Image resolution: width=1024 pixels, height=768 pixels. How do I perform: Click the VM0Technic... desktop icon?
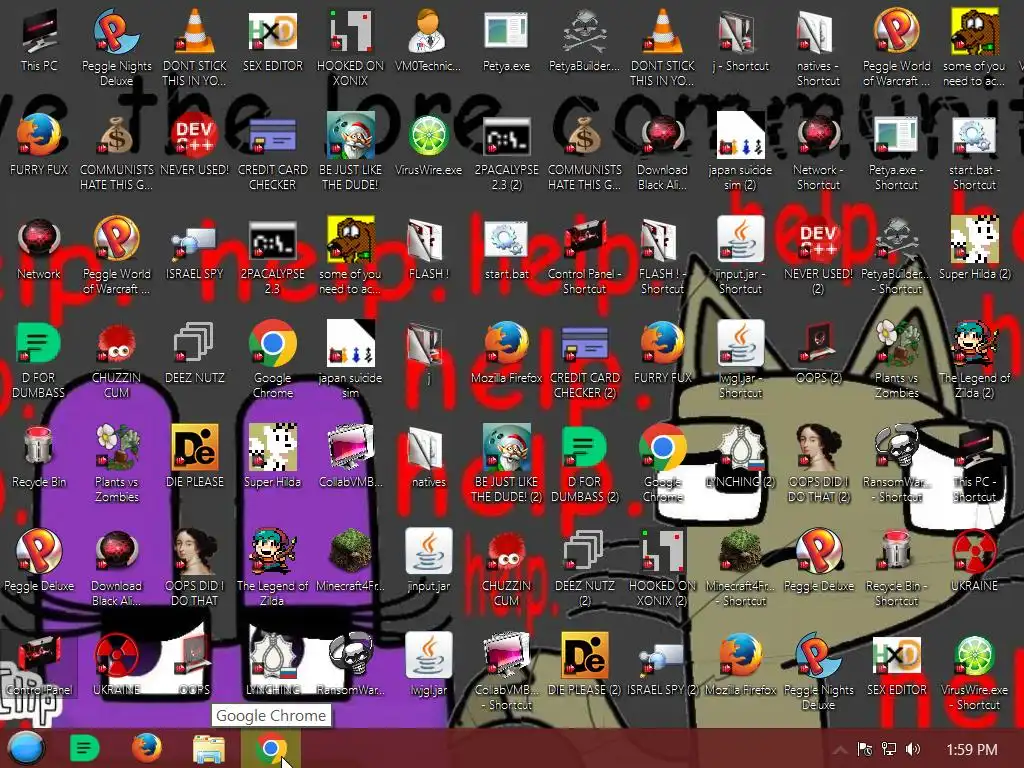point(428,40)
